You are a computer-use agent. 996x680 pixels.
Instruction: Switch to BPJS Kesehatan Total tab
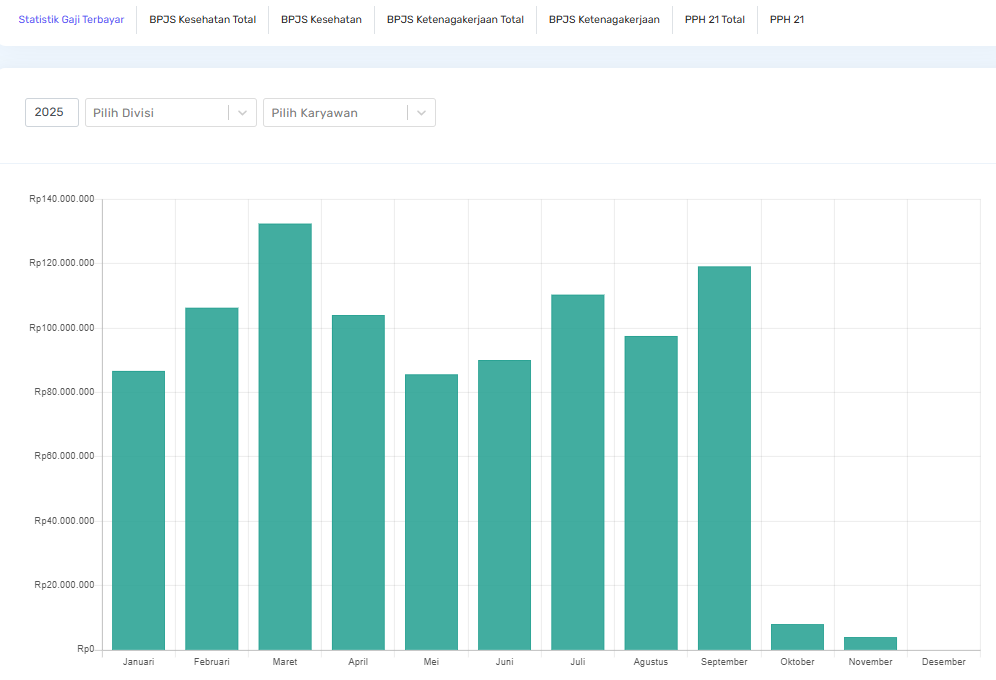point(202,20)
